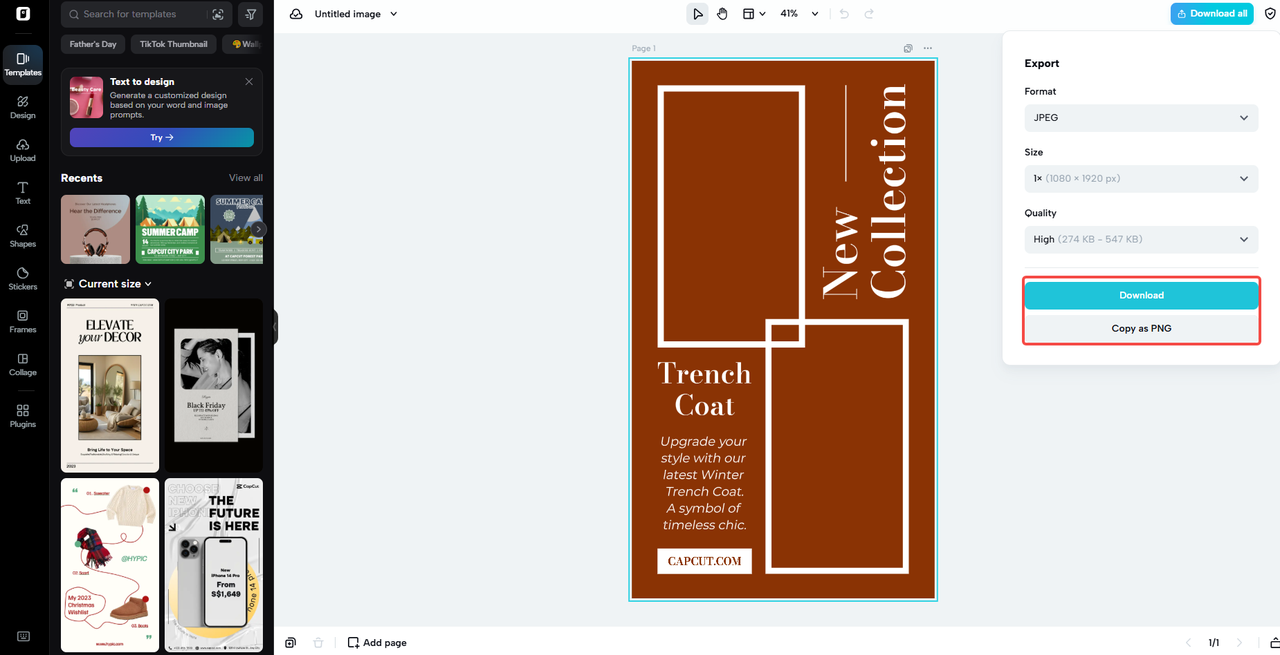Open the headphones recent template thumbnail
Image resolution: width=1280 pixels, height=655 pixels.
pyautogui.click(x=95, y=229)
